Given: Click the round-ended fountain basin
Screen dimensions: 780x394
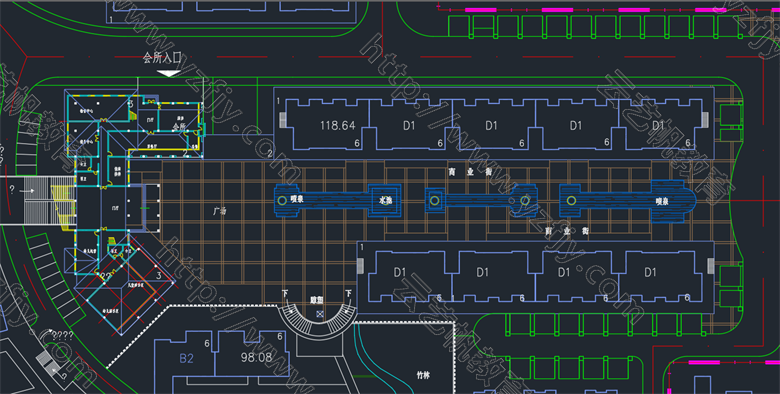Looking at the screenshot, I should pyautogui.click(x=672, y=201).
